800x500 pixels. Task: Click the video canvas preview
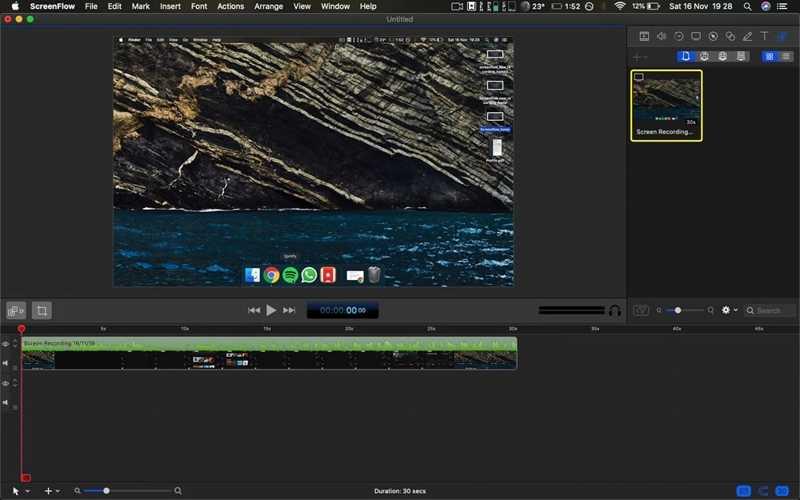click(313, 161)
